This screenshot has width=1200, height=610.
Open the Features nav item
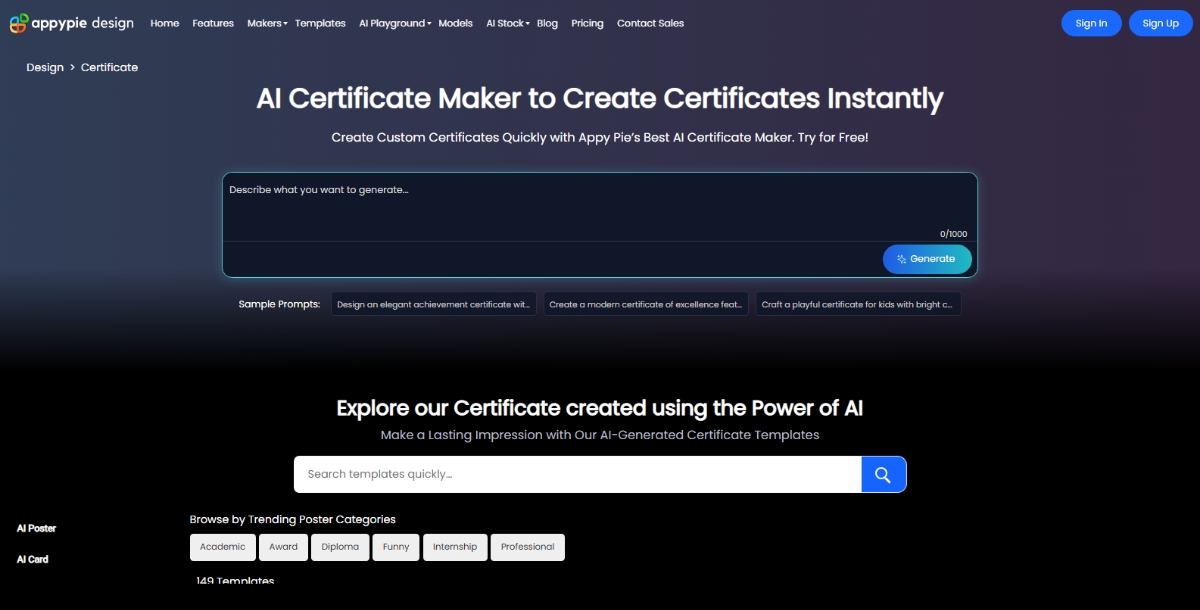click(x=213, y=23)
